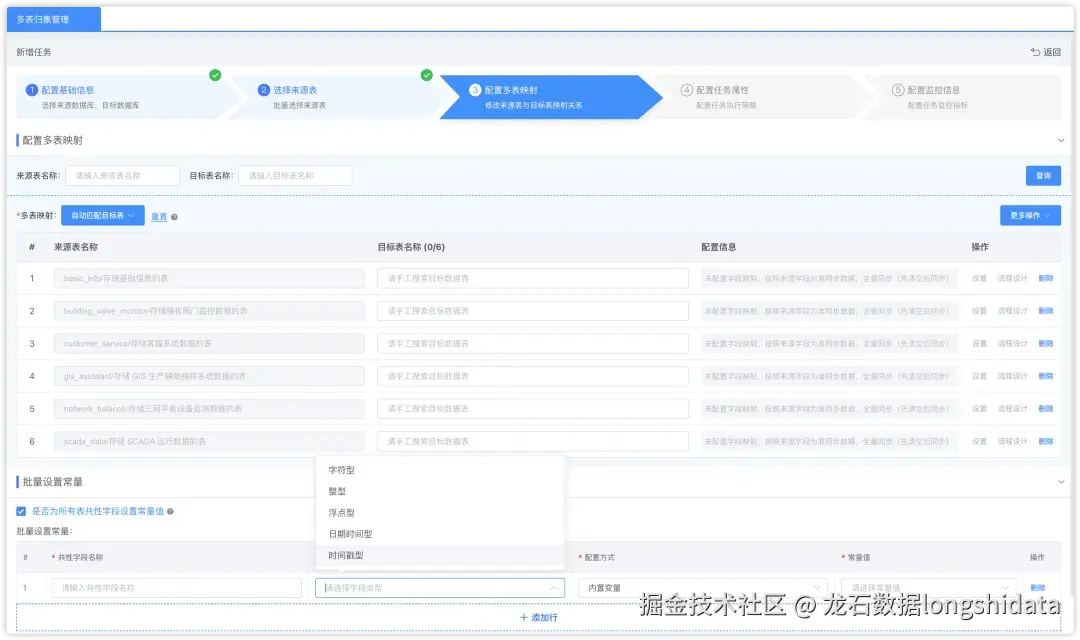Click 删除 for the basic_info row
The width and height of the screenshot is (1080, 640).
pyautogui.click(x=1046, y=278)
